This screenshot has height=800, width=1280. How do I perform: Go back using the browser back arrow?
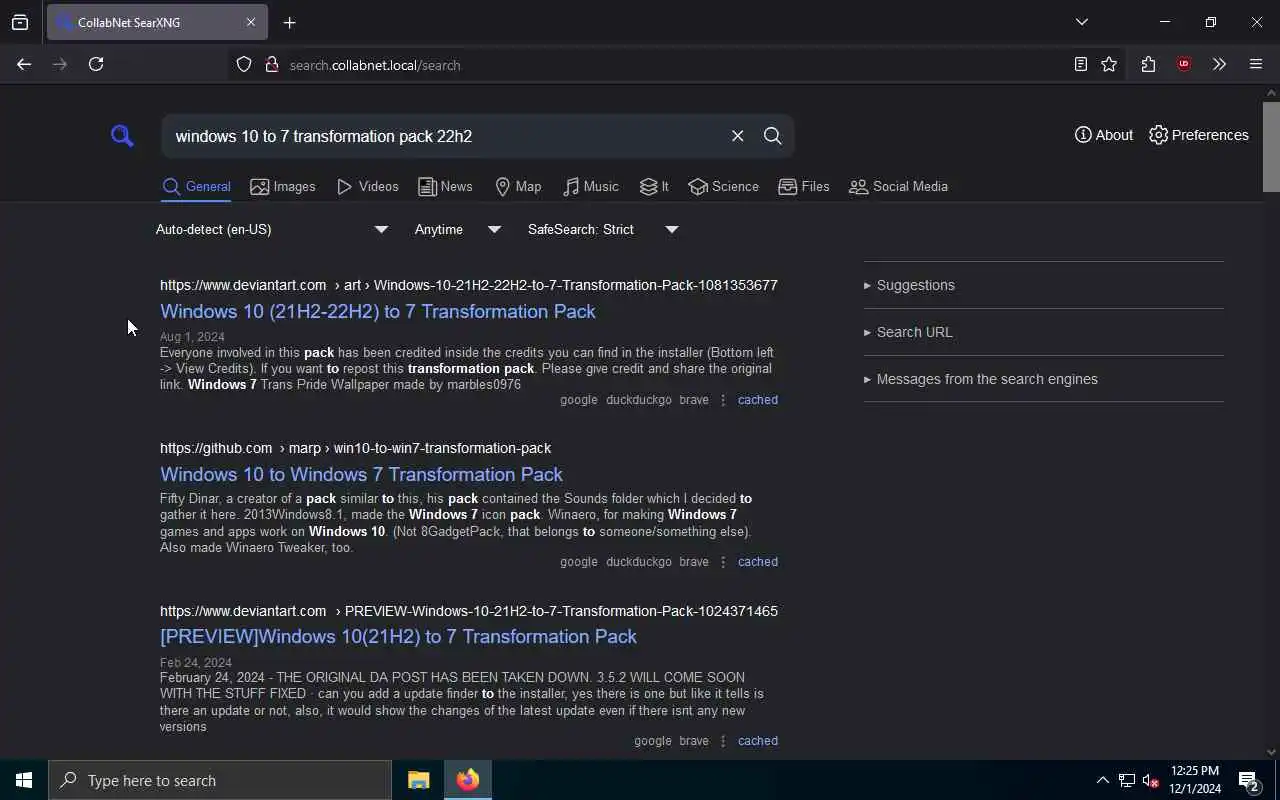click(24, 64)
